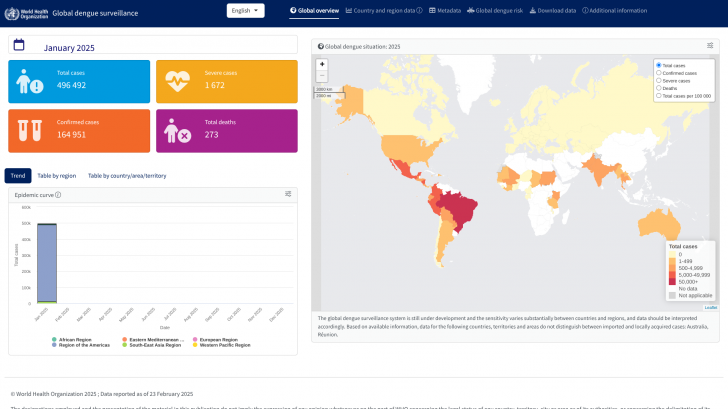Click the 50,000+ legend color swatch
This screenshot has width=728, height=409.
click(672, 282)
